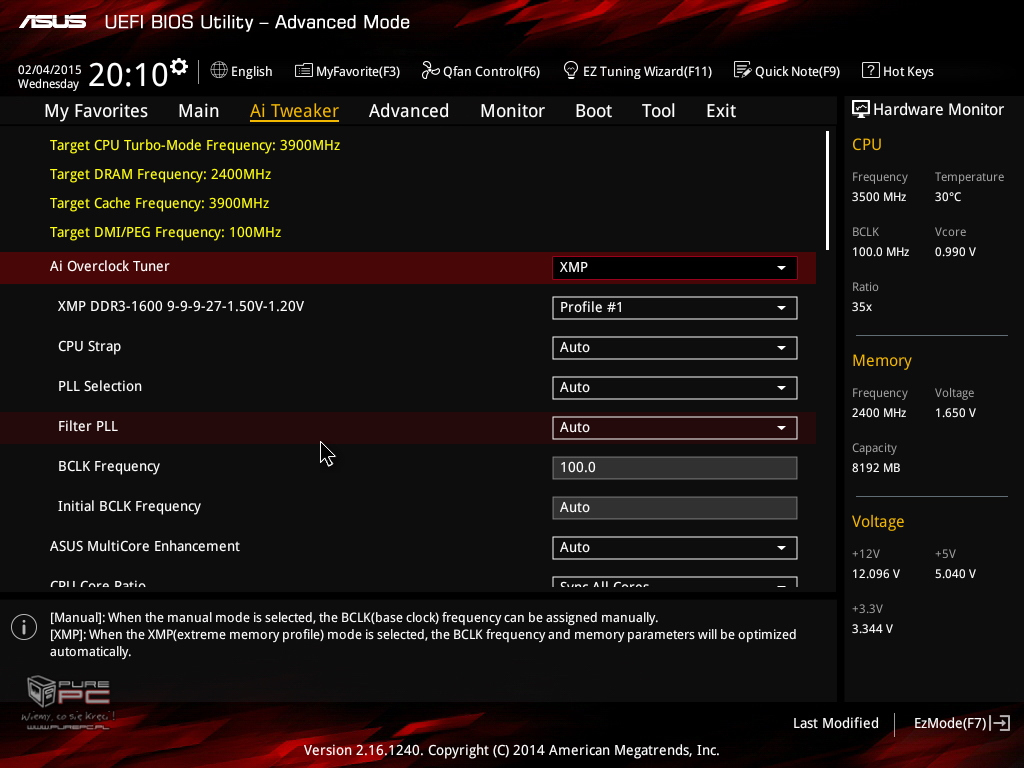This screenshot has height=768, width=1024.
Task: Click the CPU frequency value 3500 MHz
Action: pyautogui.click(x=879, y=197)
